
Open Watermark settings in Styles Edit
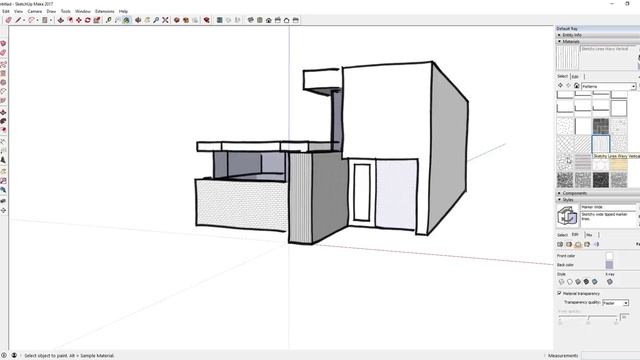[587, 244]
